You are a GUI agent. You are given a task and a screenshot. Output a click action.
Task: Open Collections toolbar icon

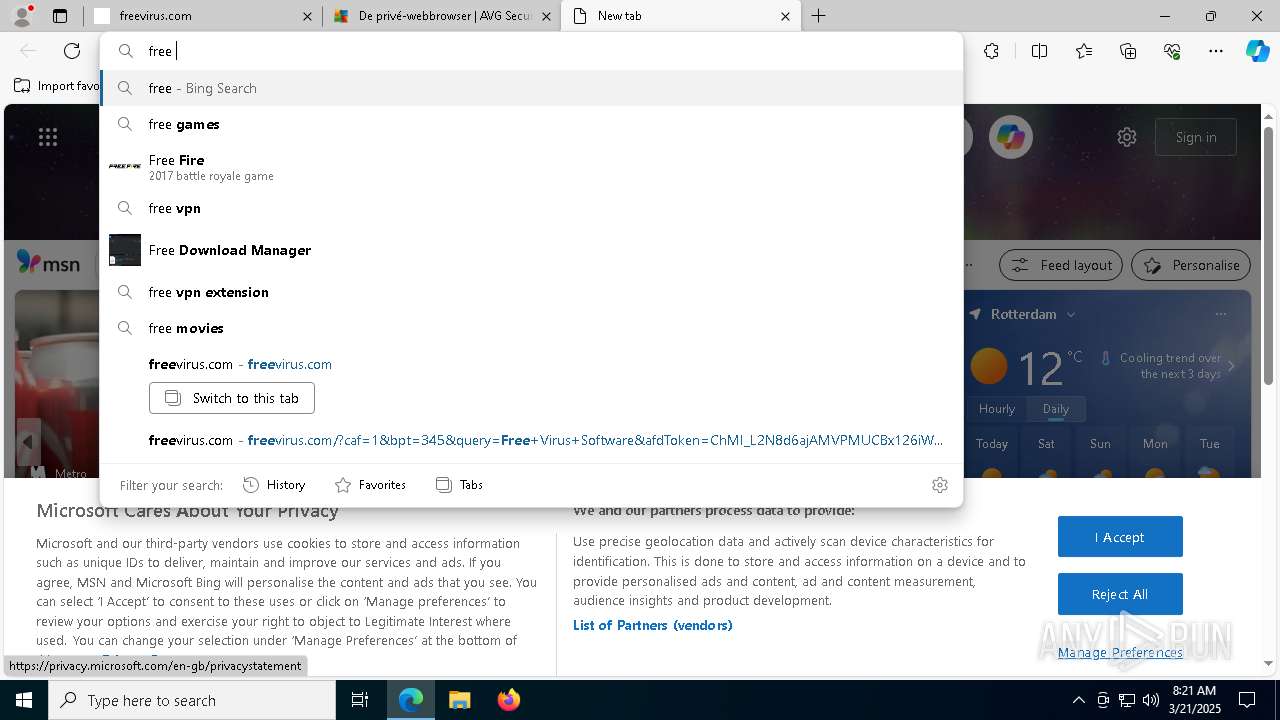click(x=1128, y=51)
